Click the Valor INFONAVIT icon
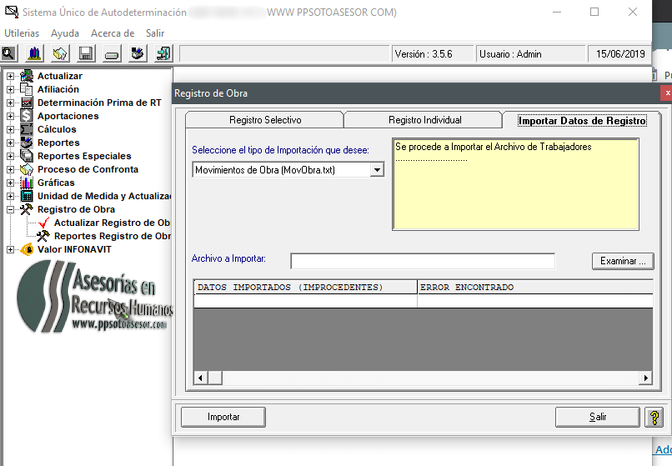The width and height of the screenshot is (672, 466). [x=27, y=249]
